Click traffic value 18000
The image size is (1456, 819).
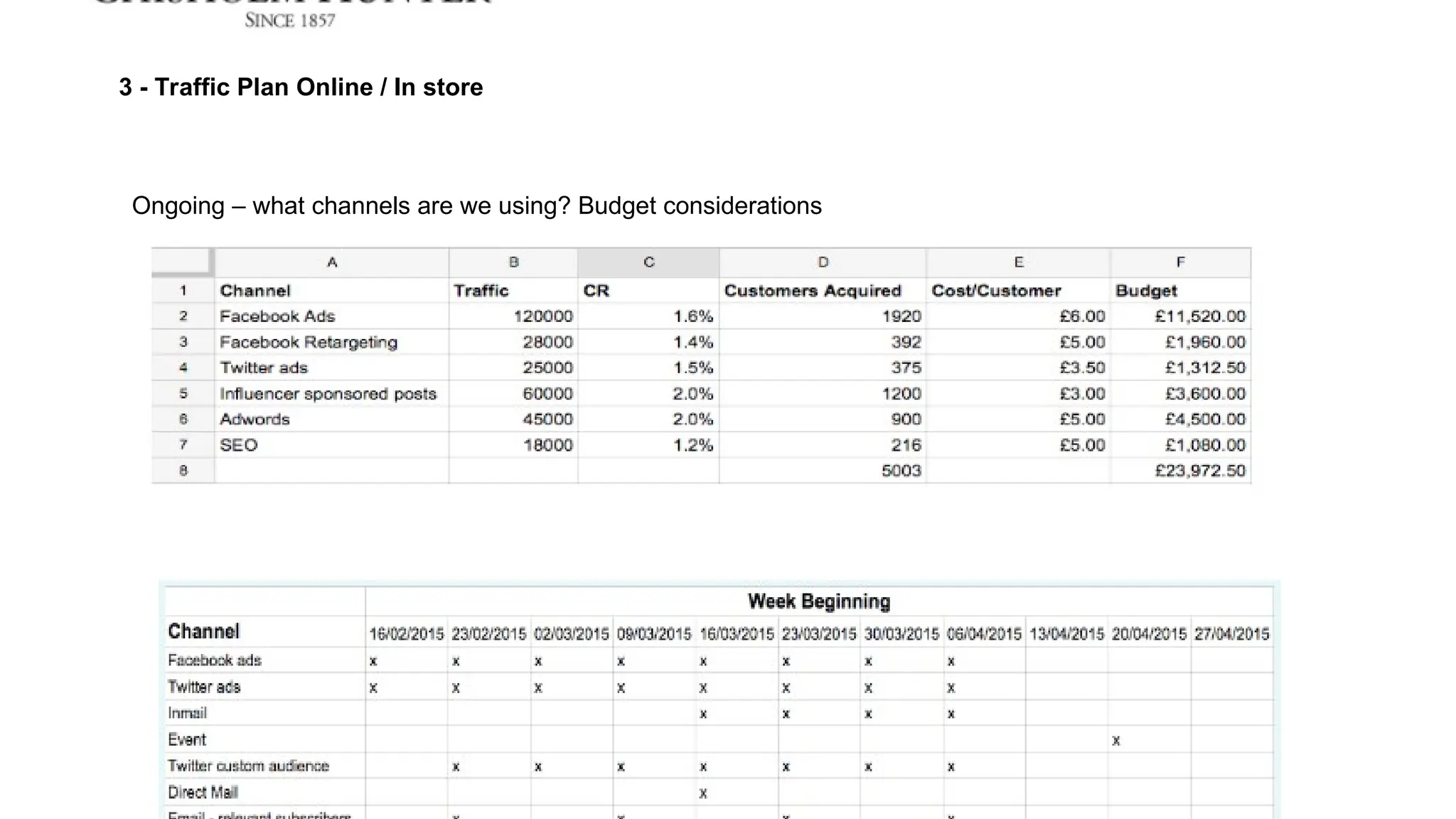(x=513, y=445)
